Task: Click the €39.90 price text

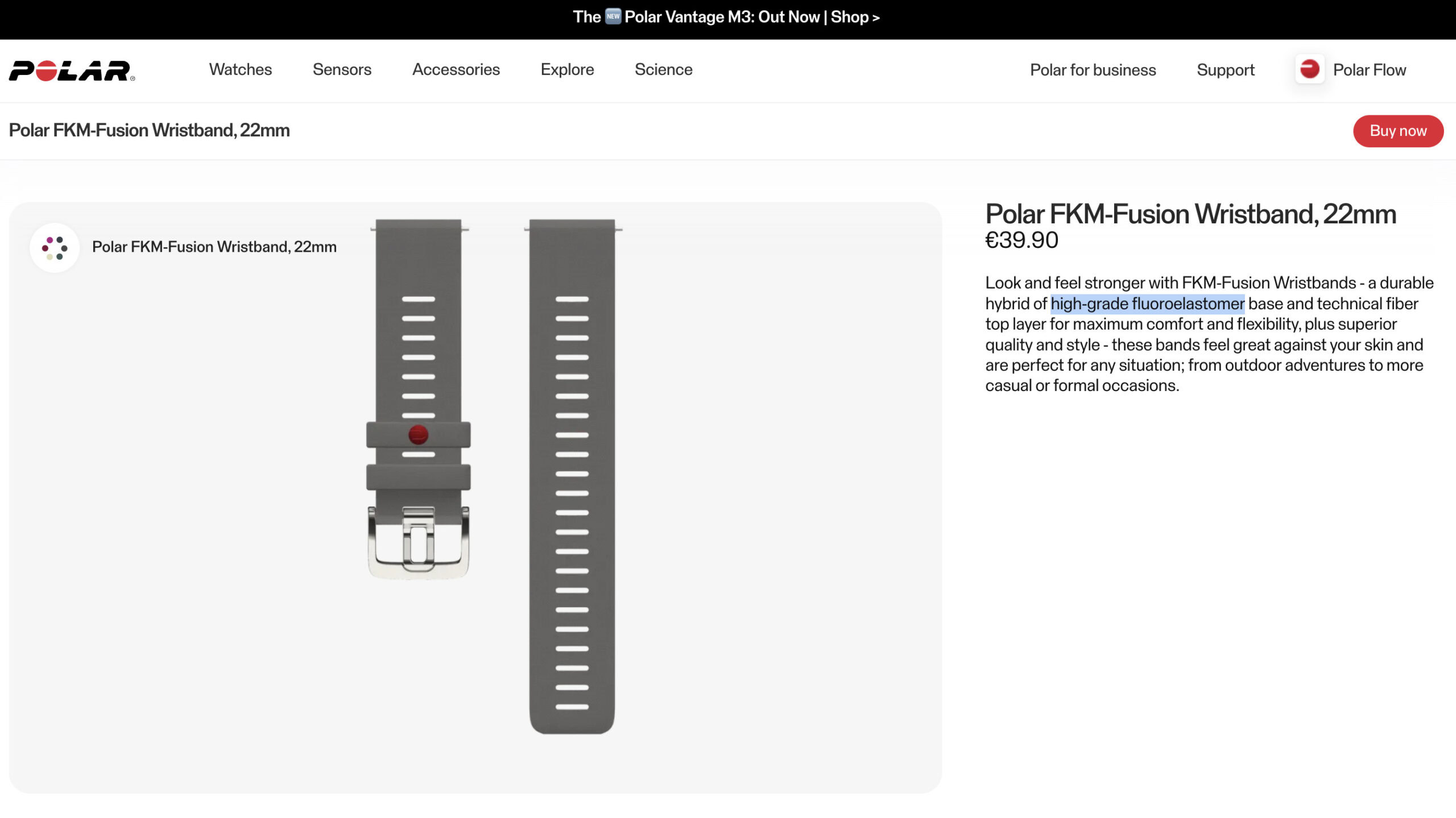Action: tap(1021, 240)
